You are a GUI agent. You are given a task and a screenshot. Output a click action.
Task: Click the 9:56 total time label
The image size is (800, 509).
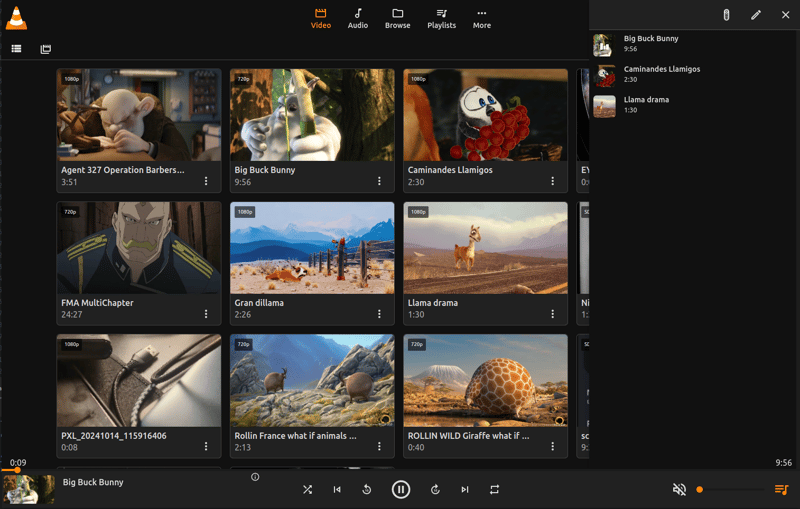[784, 462]
